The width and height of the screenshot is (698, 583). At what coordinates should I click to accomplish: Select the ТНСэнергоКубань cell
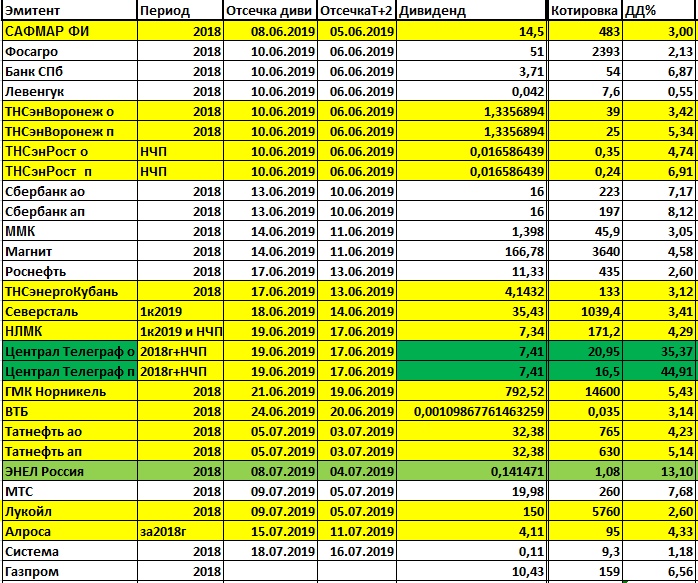pyautogui.click(x=70, y=292)
